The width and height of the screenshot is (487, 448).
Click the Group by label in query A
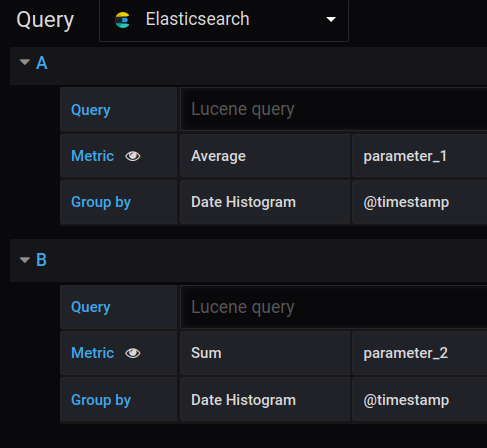[x=101, y=202]
